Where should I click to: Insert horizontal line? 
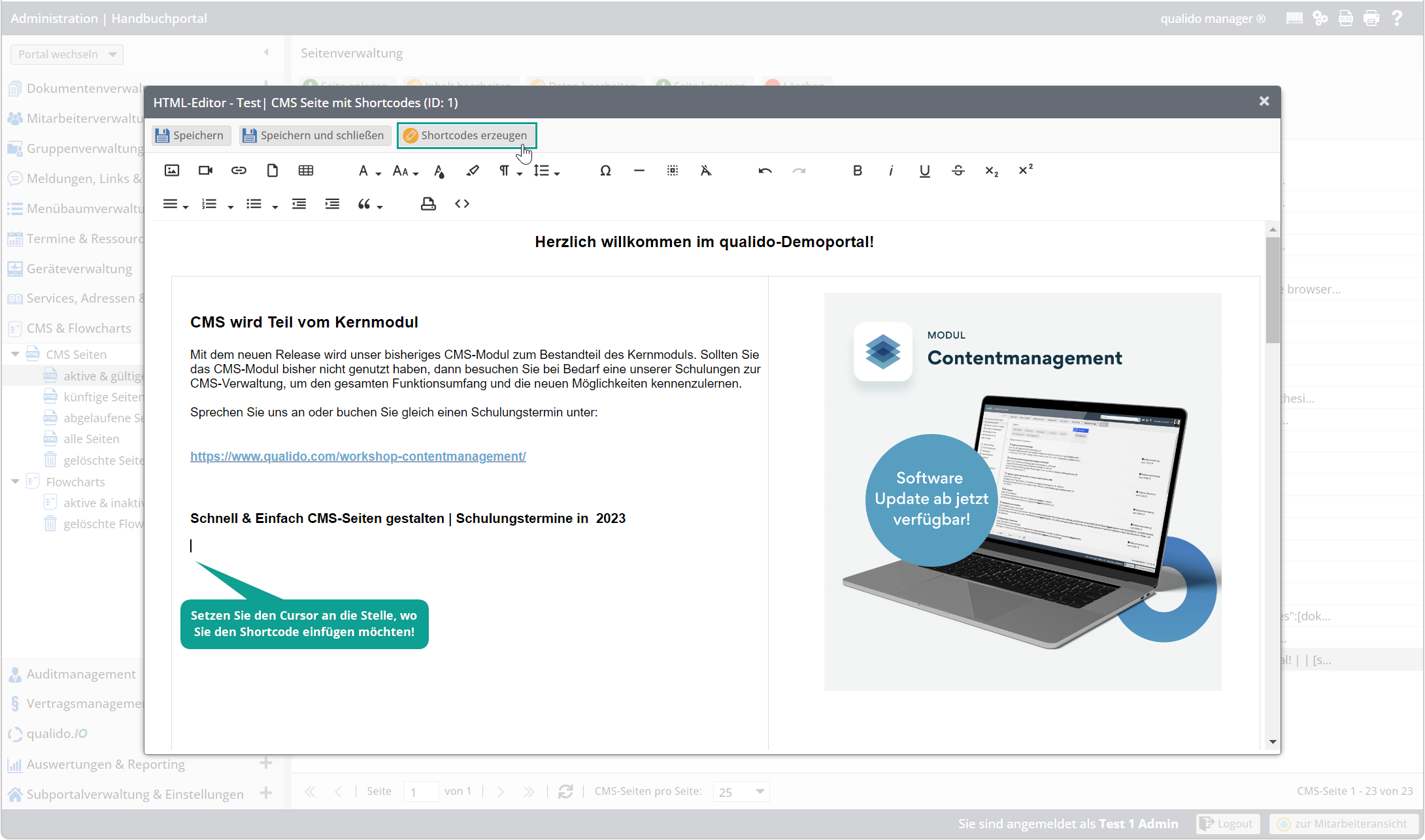pos(639,171)
